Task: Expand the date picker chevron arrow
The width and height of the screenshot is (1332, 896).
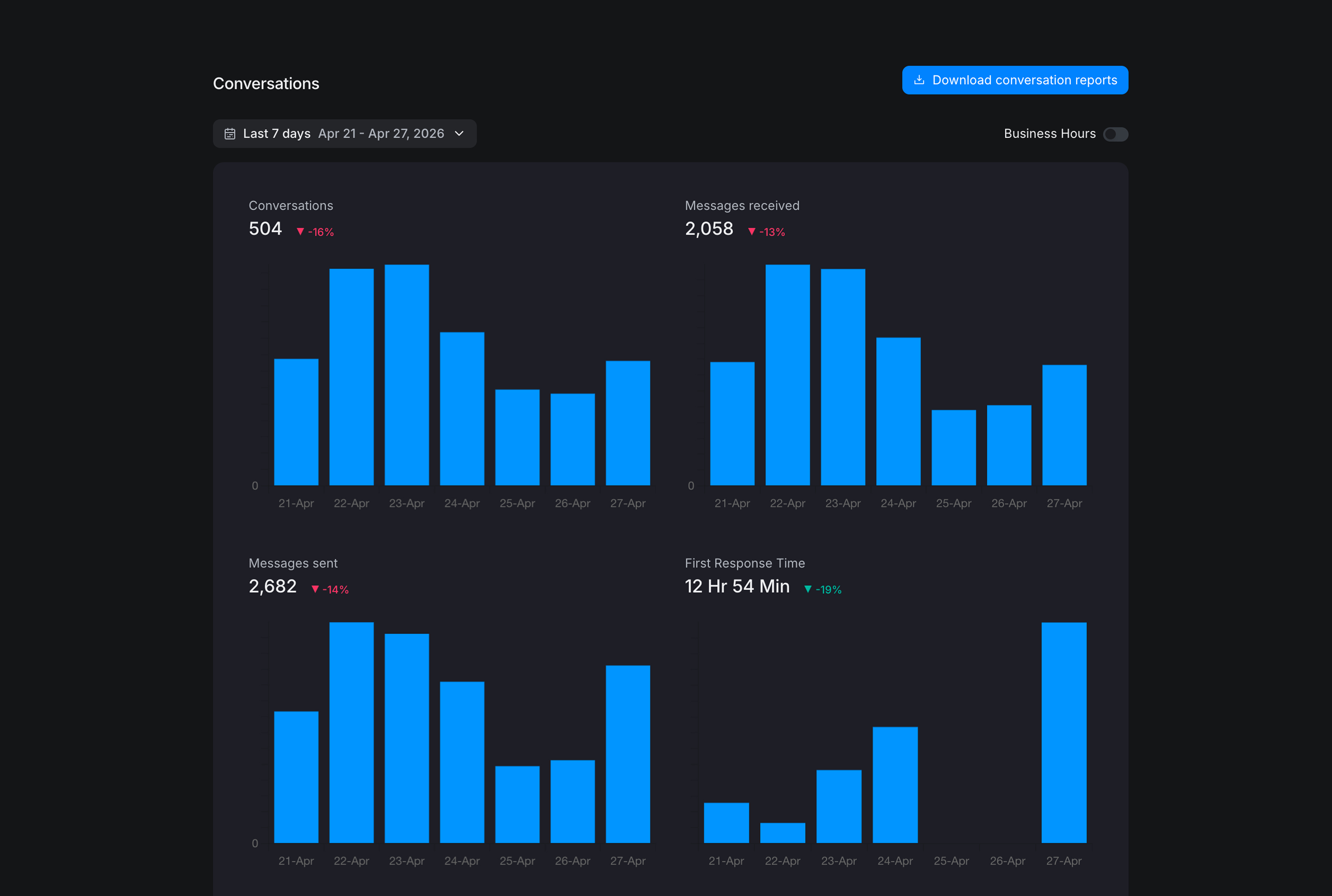Action: 459,134
